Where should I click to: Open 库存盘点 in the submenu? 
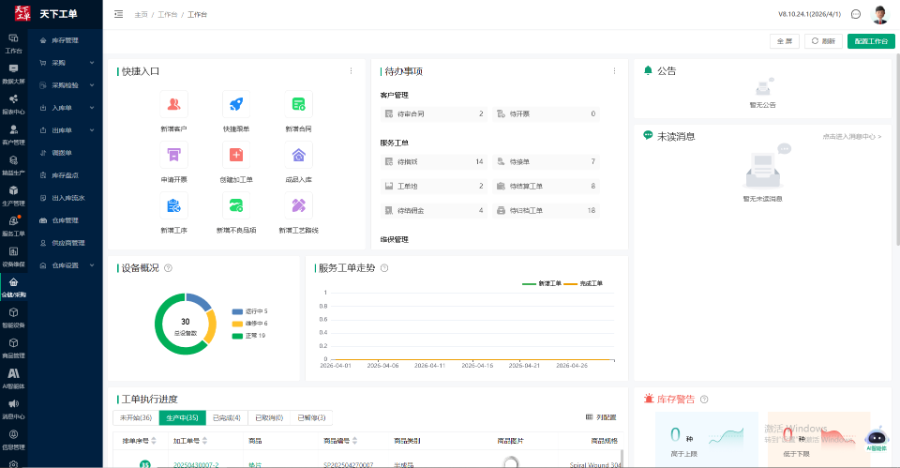coord(67,175)
